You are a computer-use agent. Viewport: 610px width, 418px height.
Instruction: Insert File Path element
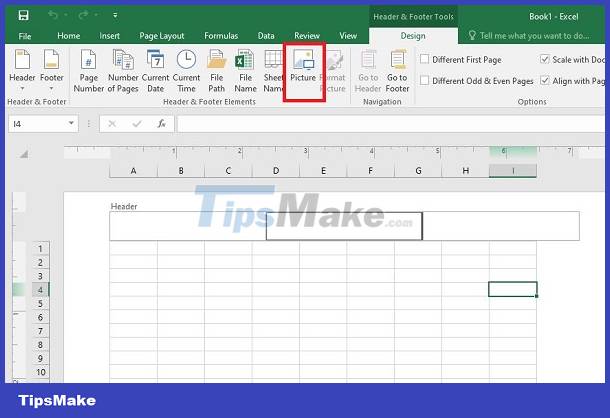pos(217,71)
